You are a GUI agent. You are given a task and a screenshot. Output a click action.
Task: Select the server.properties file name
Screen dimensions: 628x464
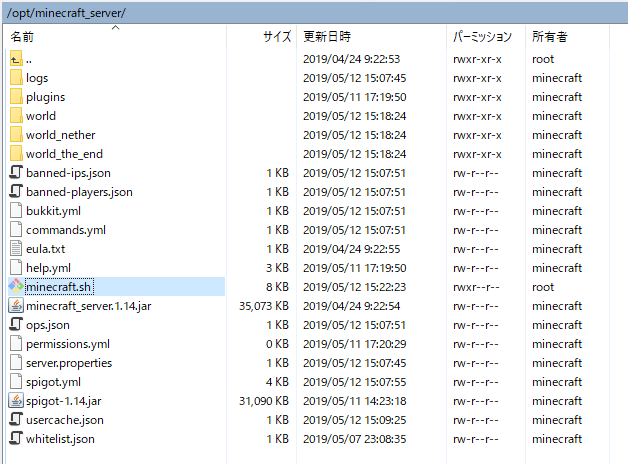pyautogui.click(x=69, y=363)
